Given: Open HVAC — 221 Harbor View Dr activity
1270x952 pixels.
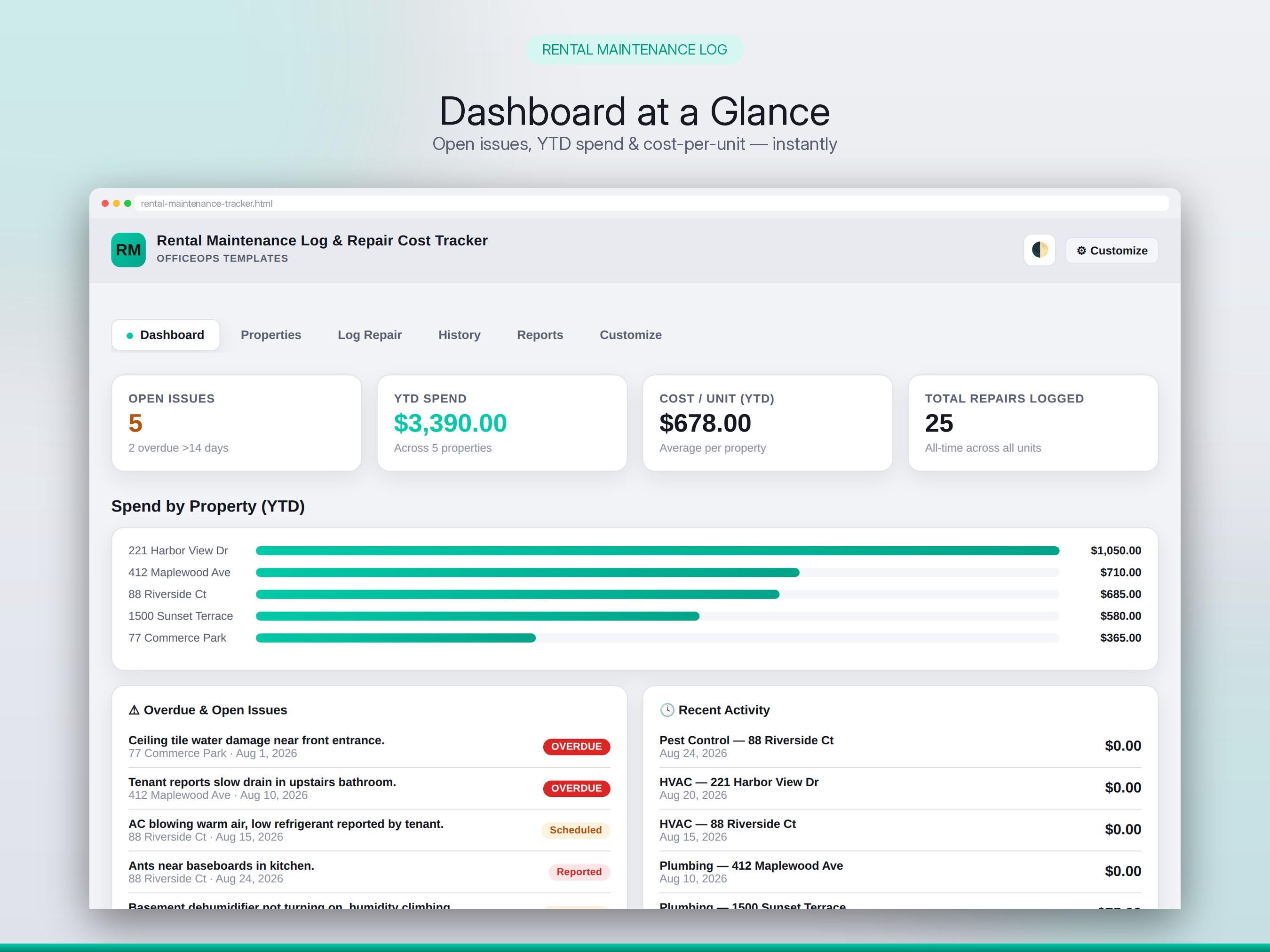Looking at the screenshot, I should pos(900,788).
